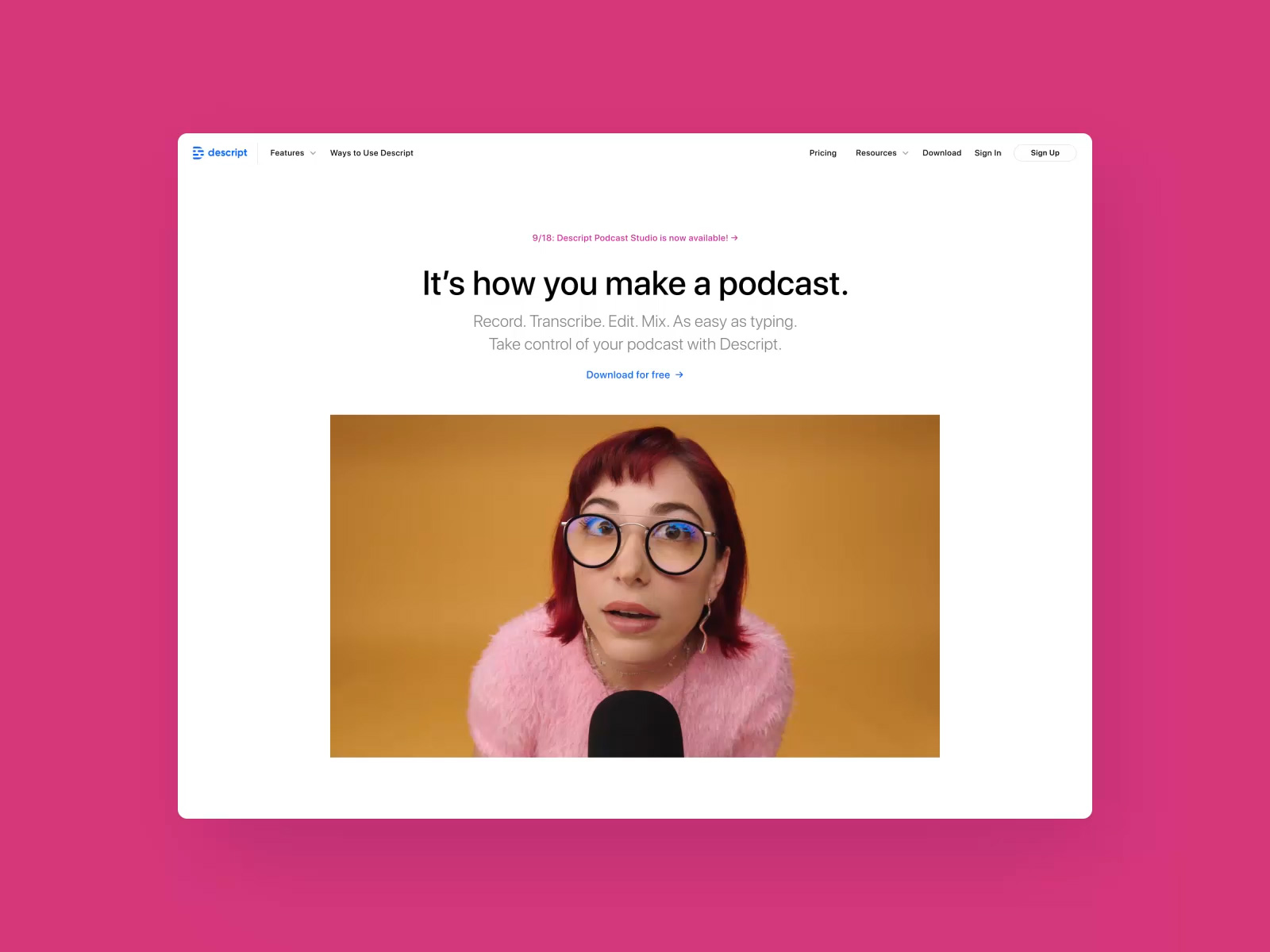
Task: Expand the chevron next to Features
Action: [313, 153]
